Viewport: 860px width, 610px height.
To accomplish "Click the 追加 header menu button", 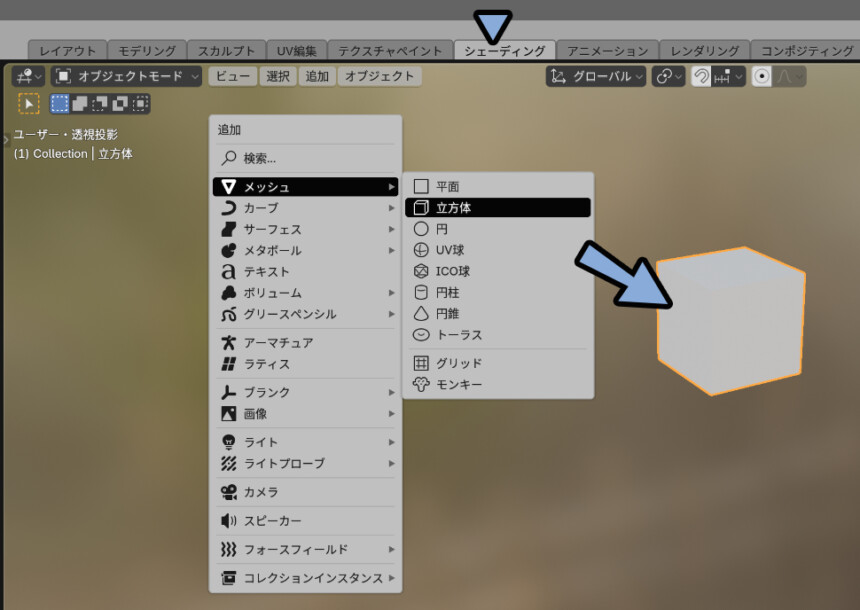I will click(317, 76).
